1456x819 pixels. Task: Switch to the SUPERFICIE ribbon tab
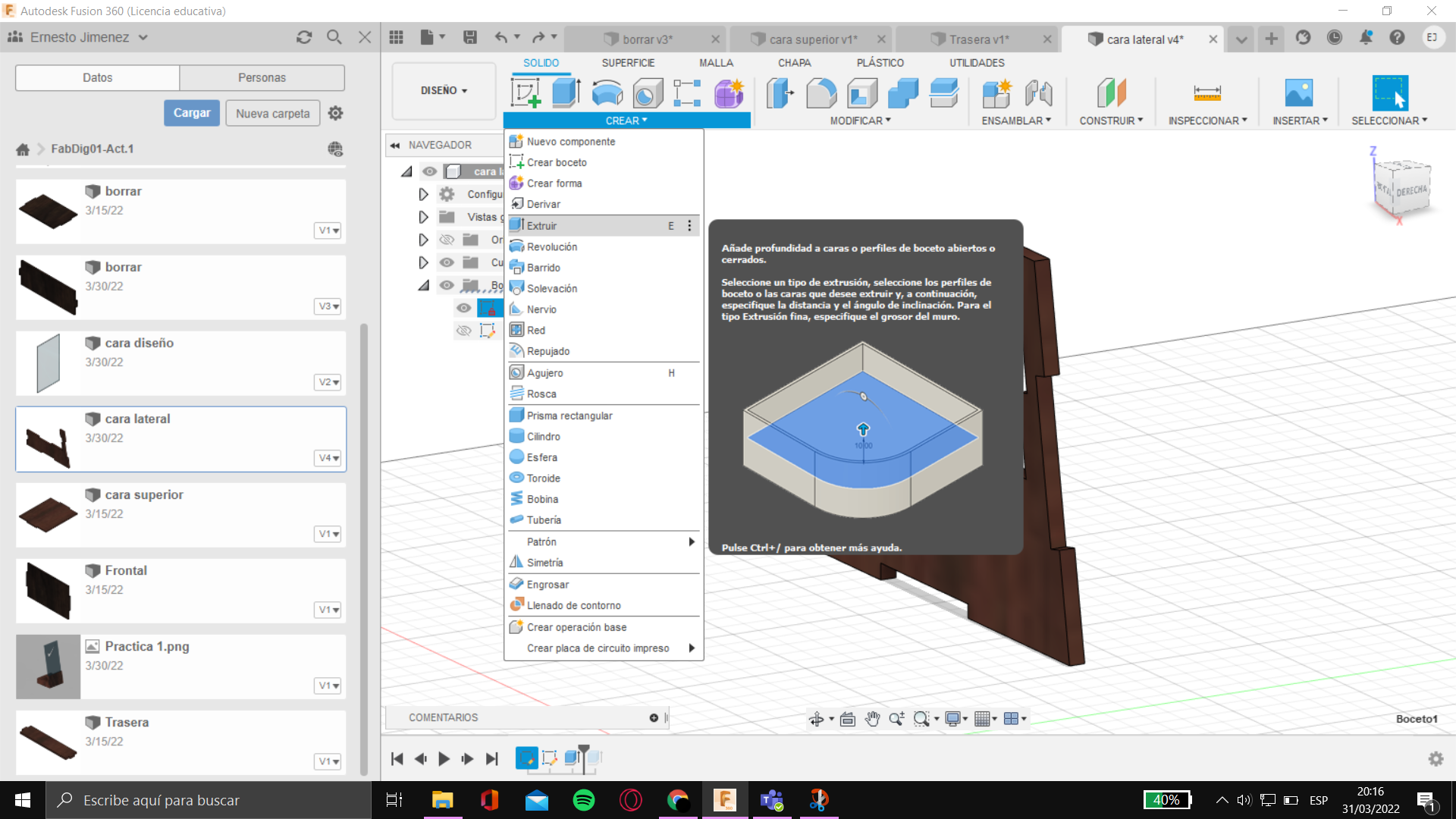point(628,63)
